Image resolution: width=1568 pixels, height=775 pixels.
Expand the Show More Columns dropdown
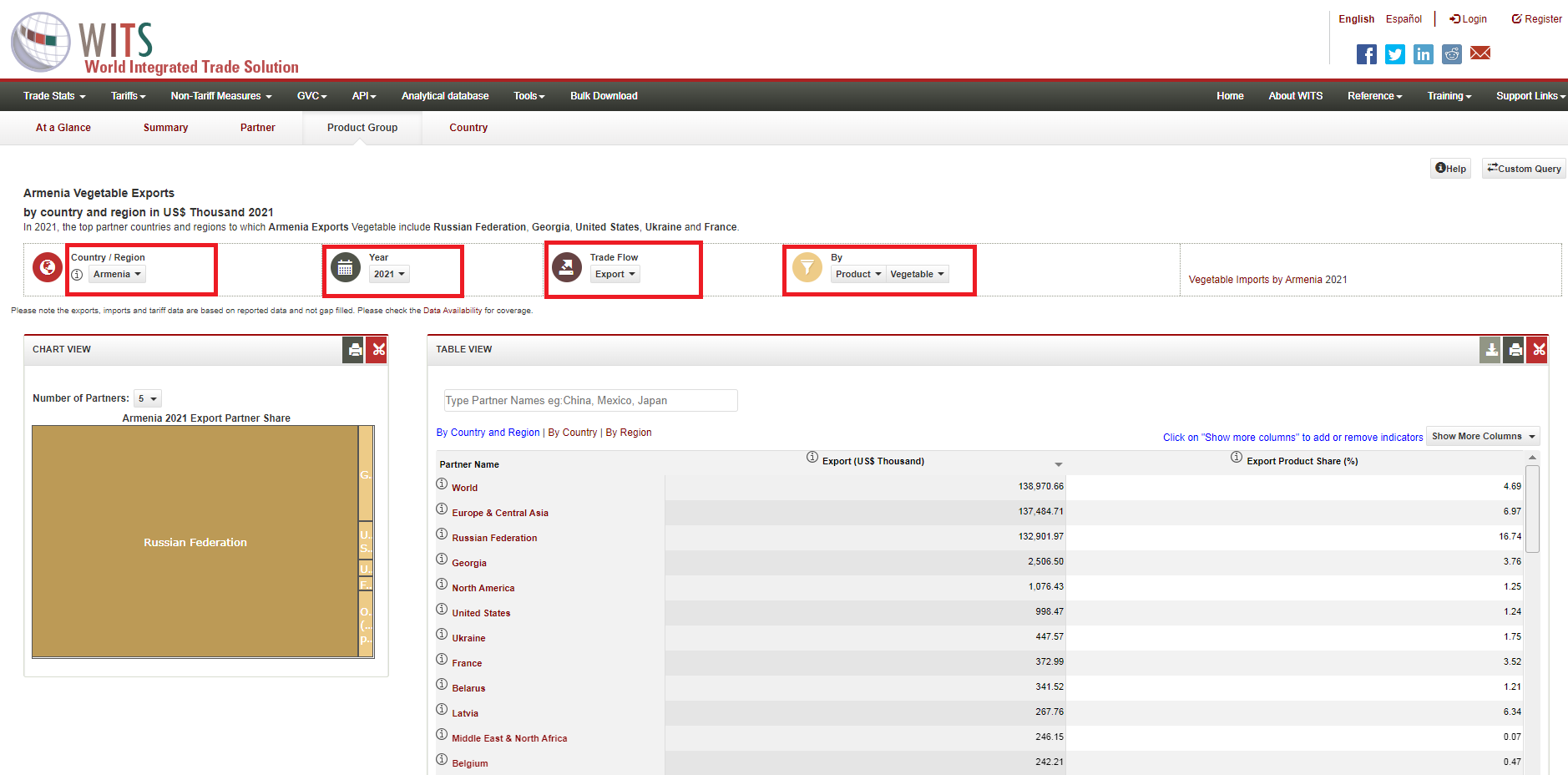[1483, 436]
